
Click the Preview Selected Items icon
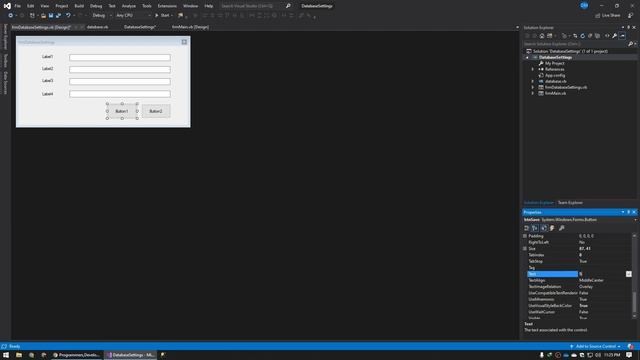(622, 36)
